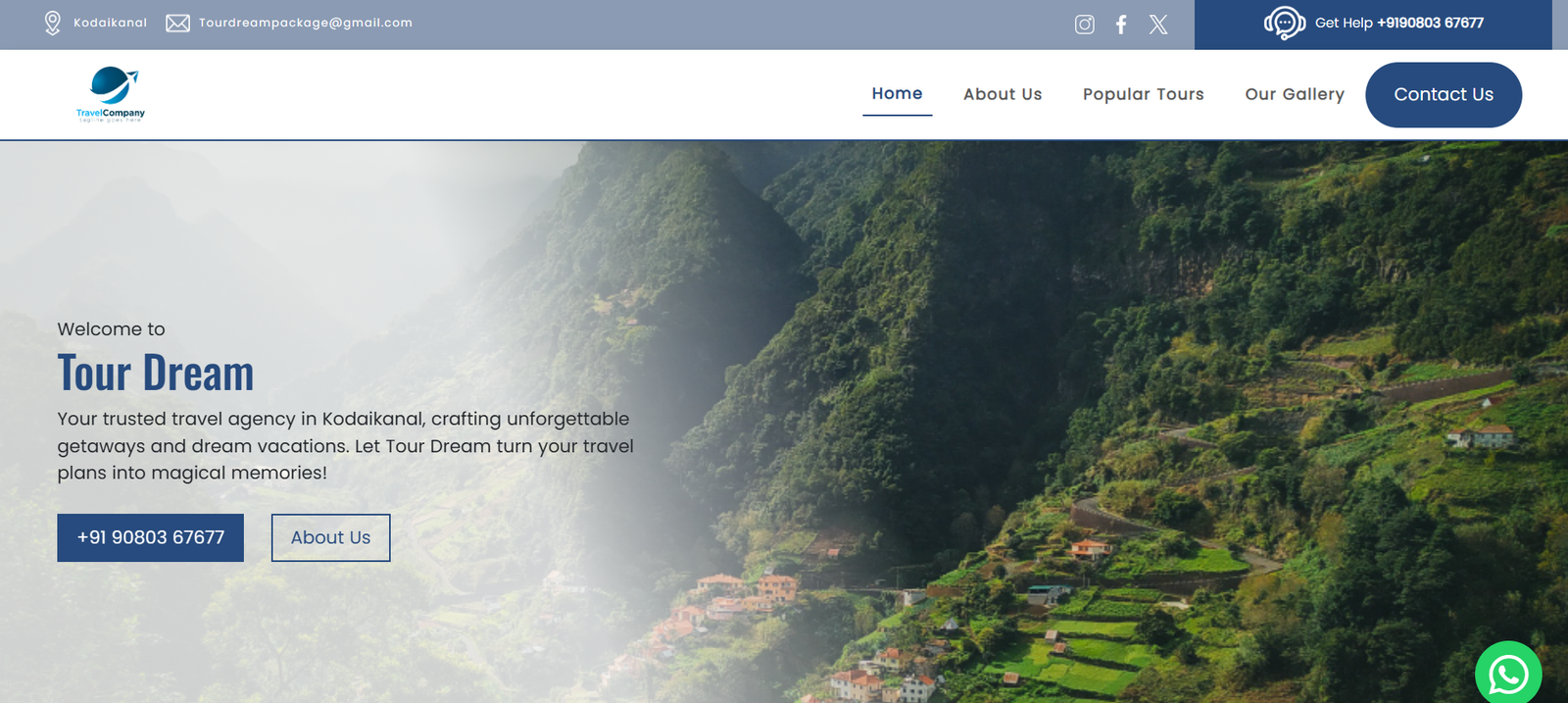Click the Travel Company logo
This screenshot has height=703, width=1568.
(111, 94)
